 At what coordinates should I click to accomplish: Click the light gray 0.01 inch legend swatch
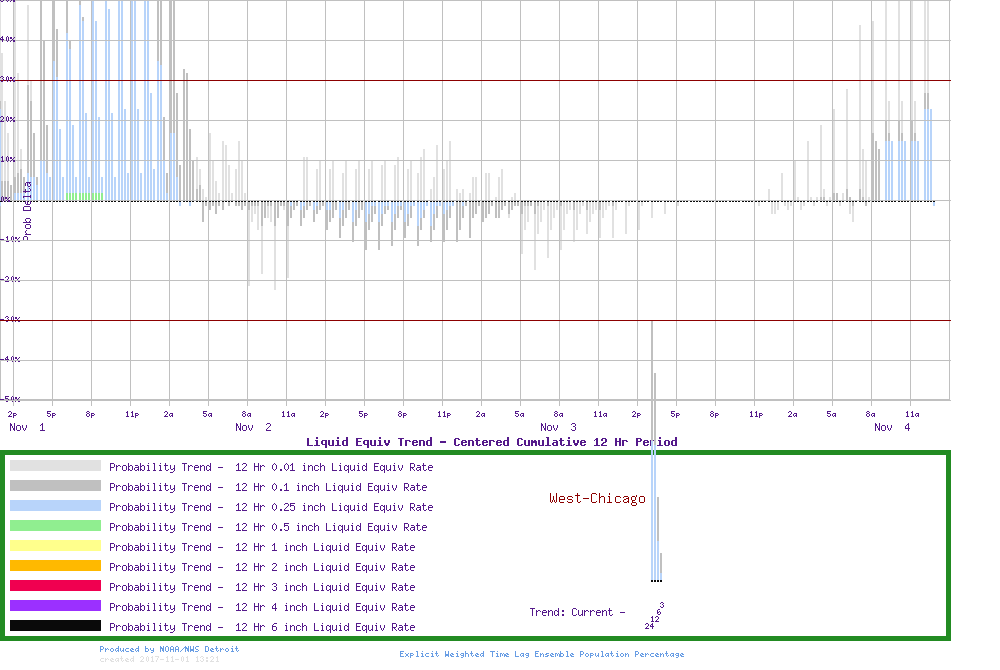click(55, 466)
